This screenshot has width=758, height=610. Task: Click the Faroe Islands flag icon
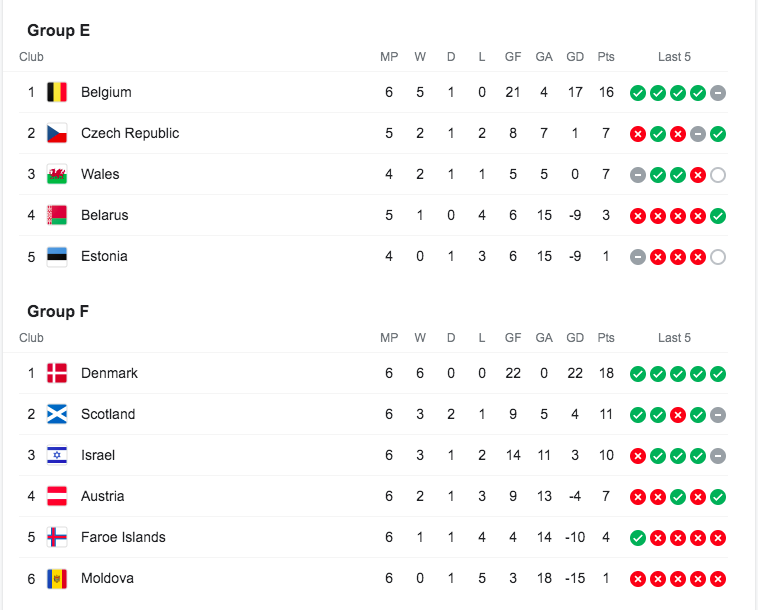point(57,537)
